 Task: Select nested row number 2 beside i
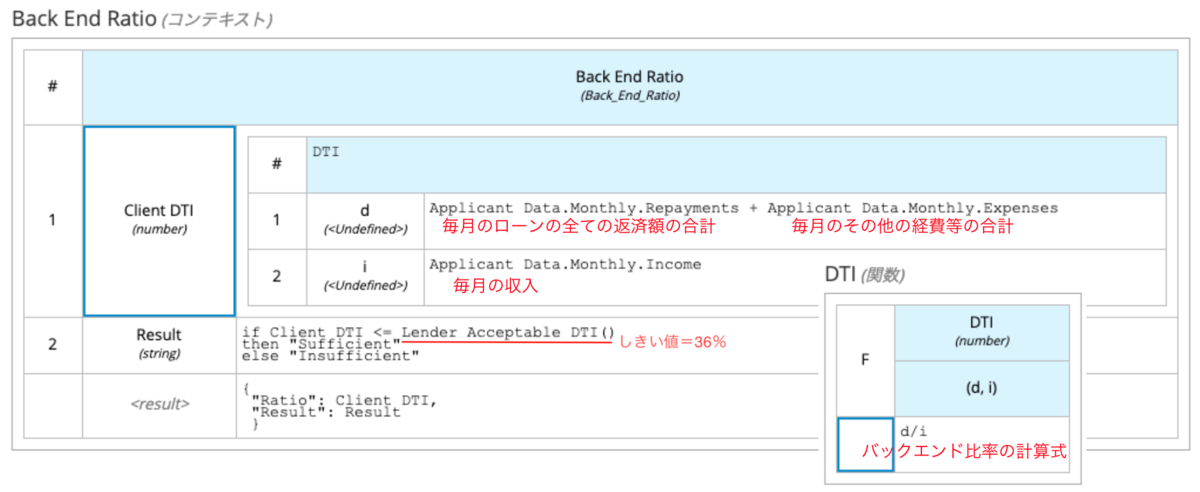[x=277, y=277]
